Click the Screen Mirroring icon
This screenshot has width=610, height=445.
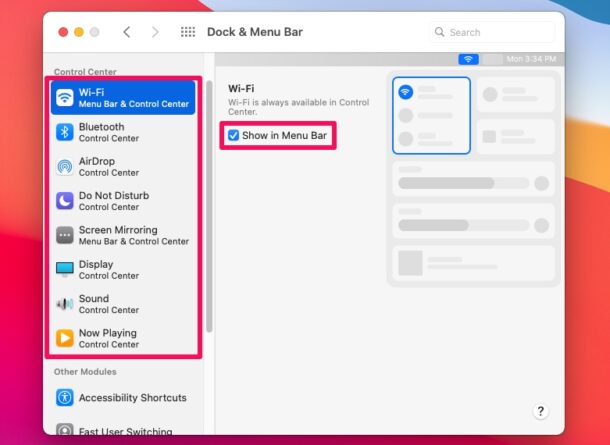coord(65,235)
